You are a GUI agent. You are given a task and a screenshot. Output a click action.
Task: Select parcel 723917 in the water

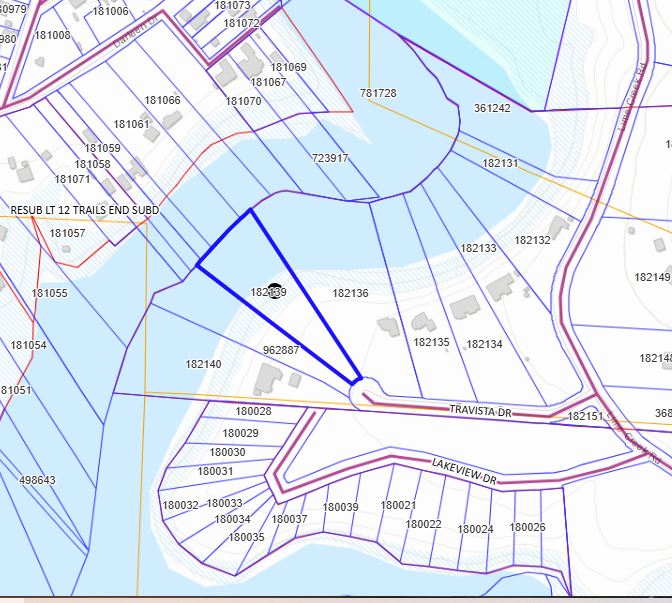[330, 158]
